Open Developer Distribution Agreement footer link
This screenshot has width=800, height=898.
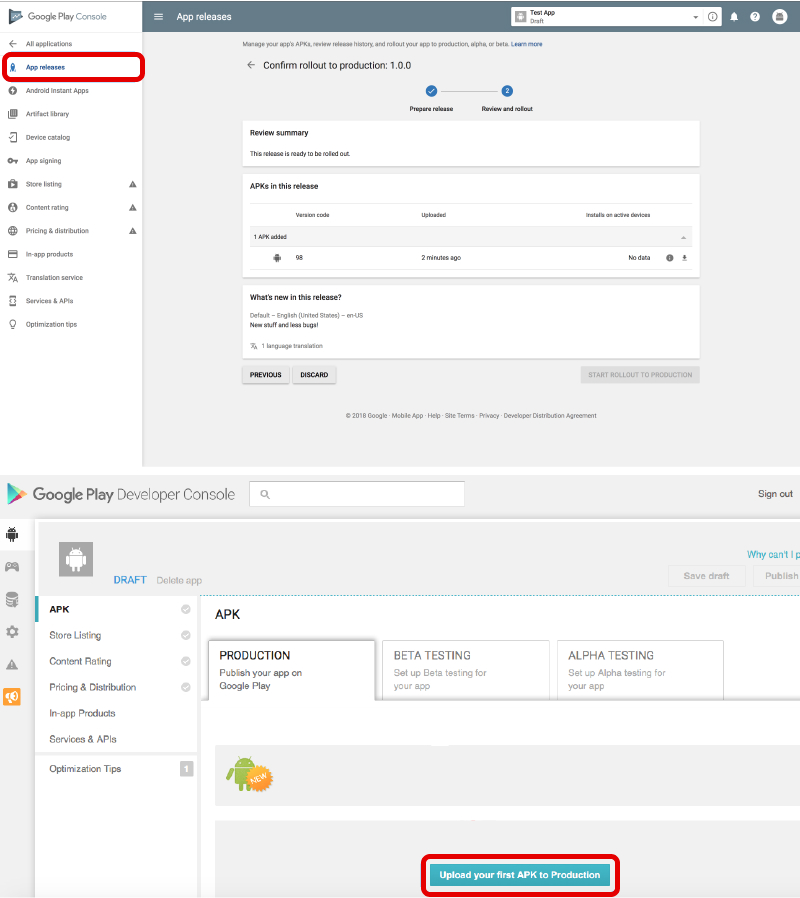(x=550, y=416)
